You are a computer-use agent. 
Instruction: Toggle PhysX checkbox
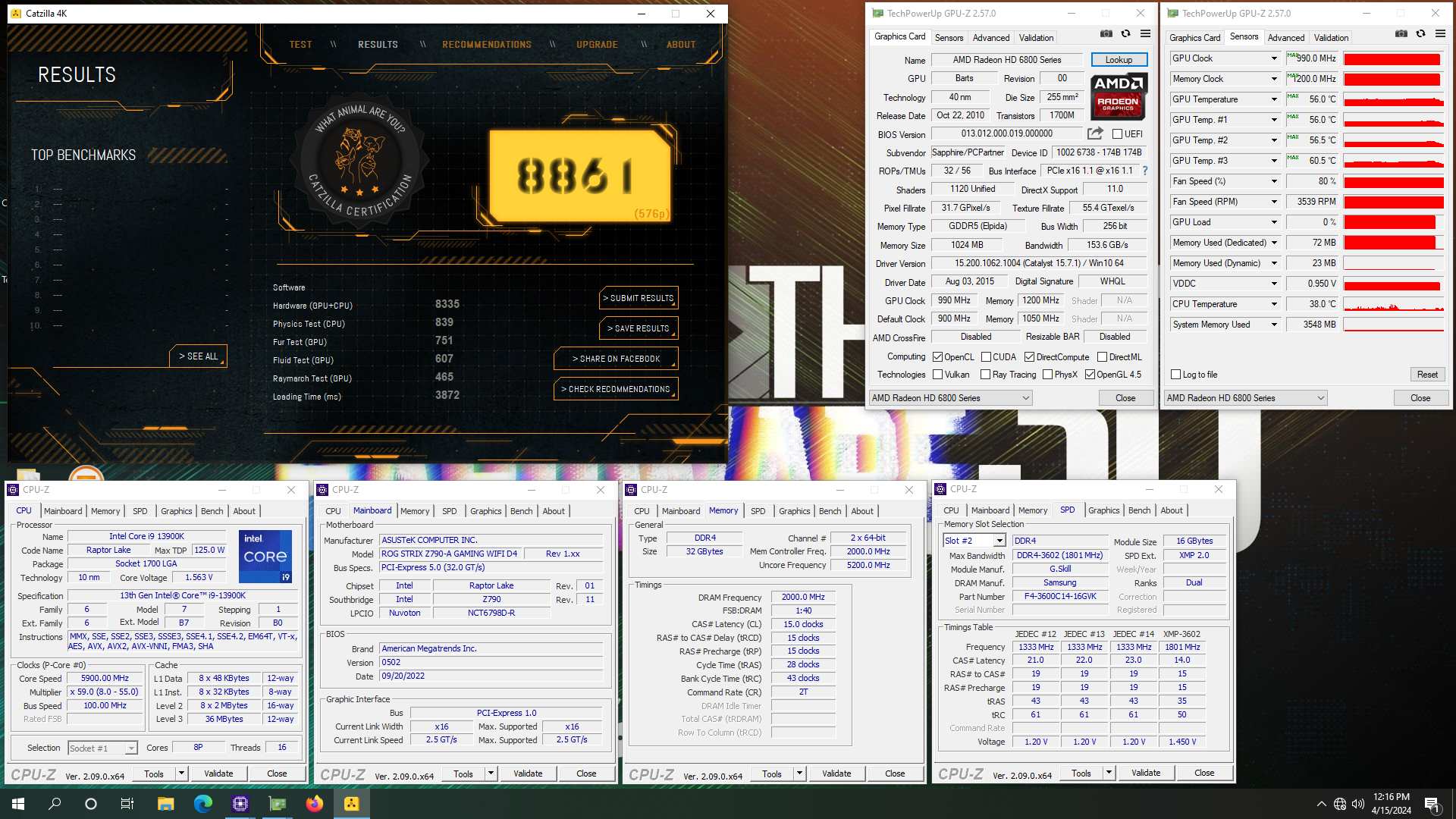point(1047,375)
